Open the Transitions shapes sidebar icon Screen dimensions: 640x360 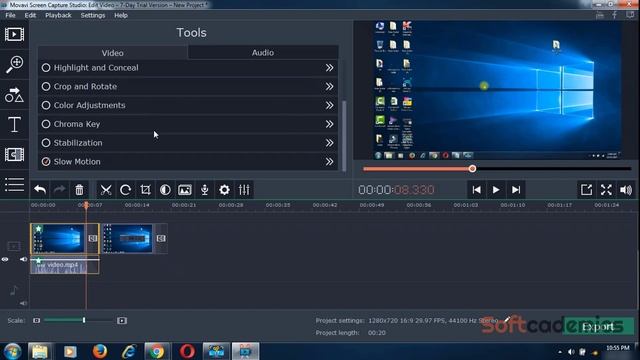[14, 95]
